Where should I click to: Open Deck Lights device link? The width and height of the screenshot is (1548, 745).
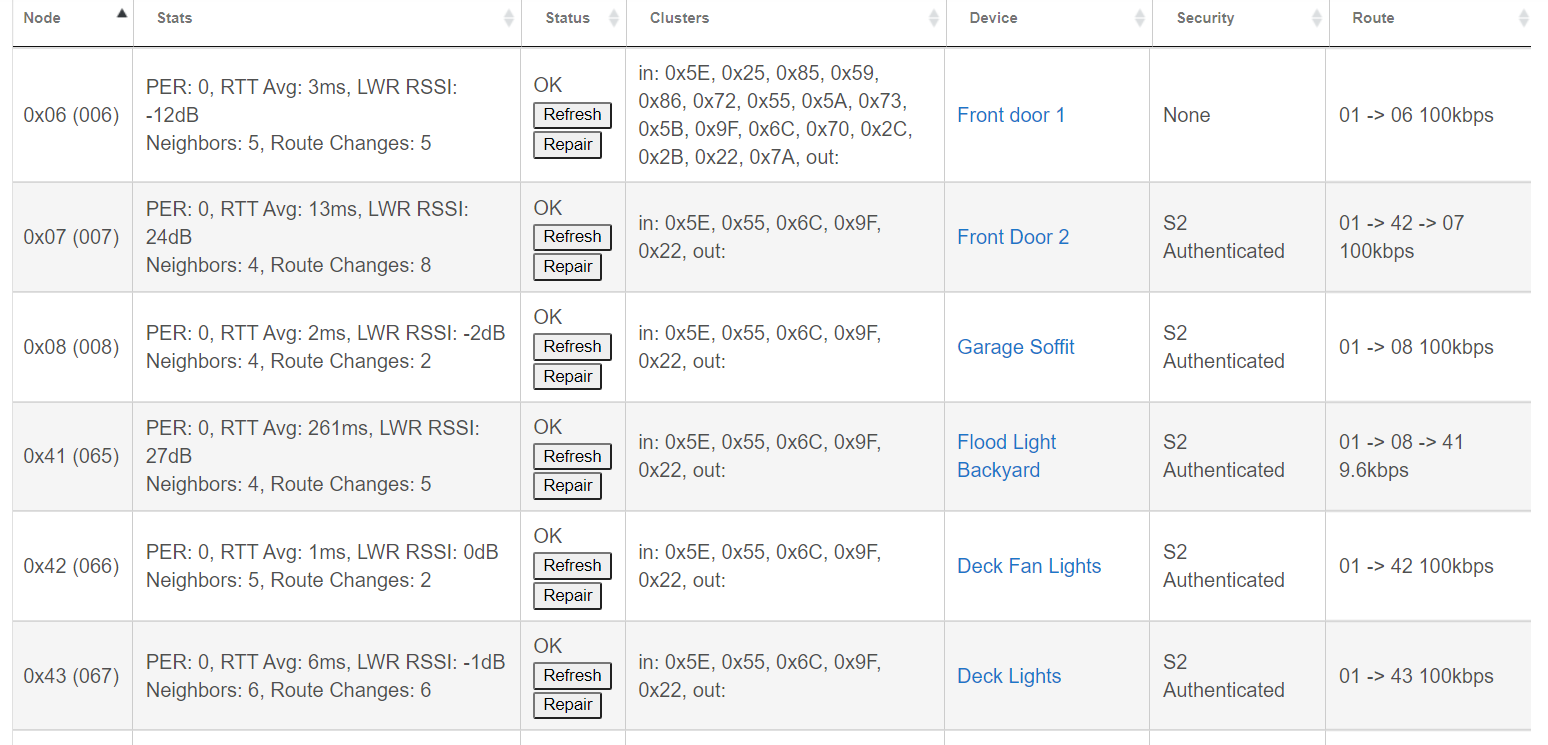point(1009,676)
